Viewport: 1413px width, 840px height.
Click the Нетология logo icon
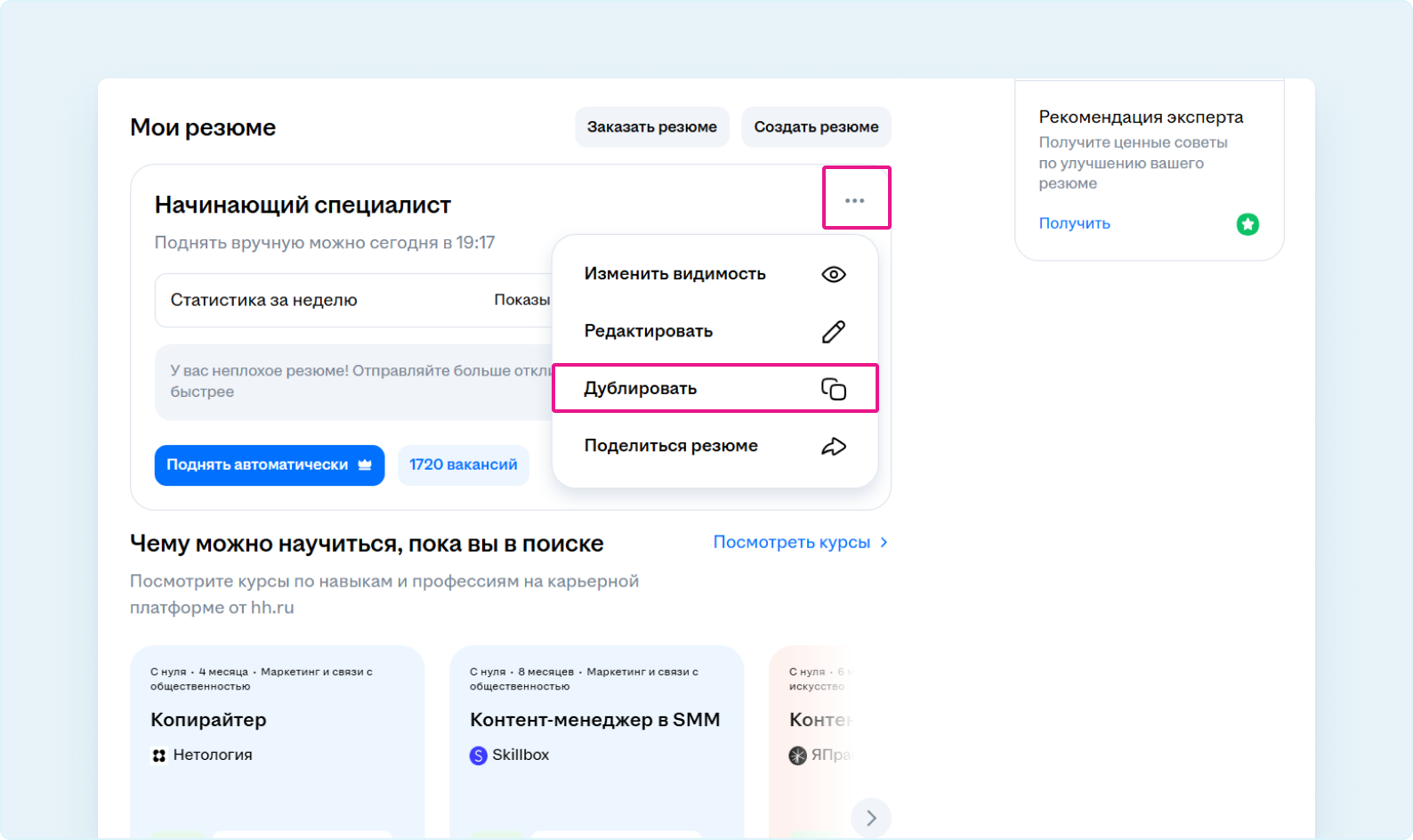(x=159, y=755)
